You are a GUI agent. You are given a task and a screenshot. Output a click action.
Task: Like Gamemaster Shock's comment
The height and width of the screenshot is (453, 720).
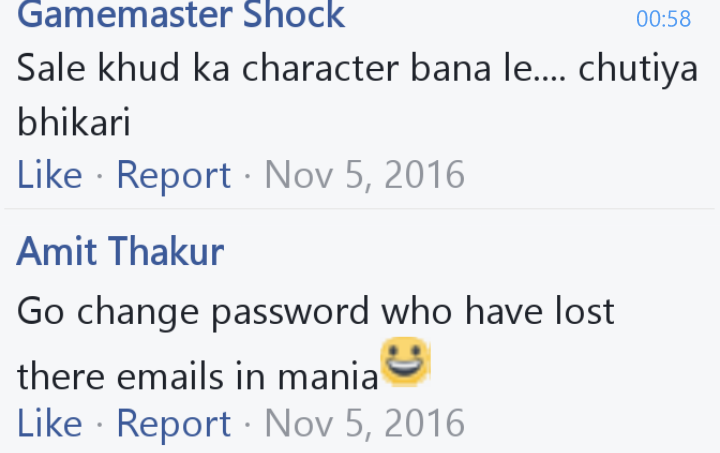pos(50,174)
